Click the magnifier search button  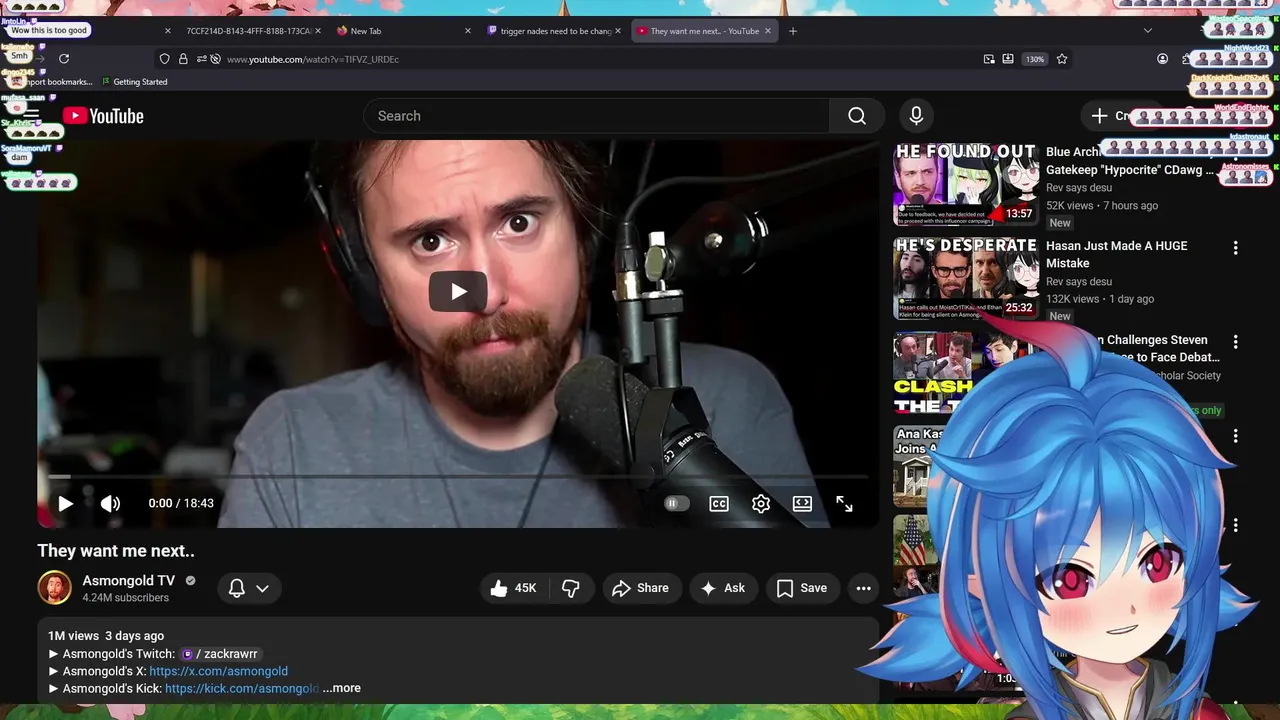[857, 116]
